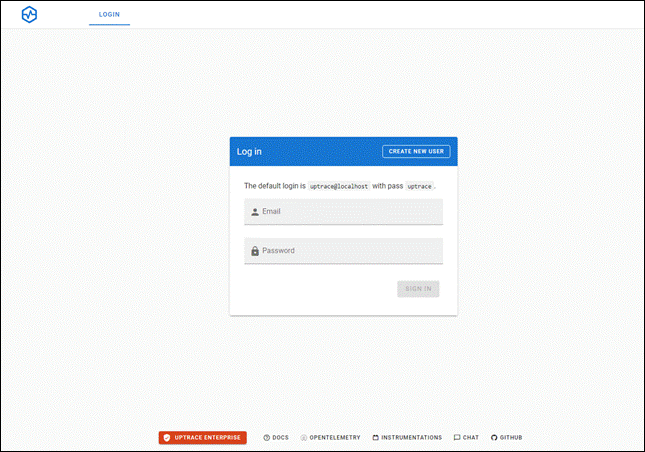The height and width of the screenshot is (452, 645).
Task: Click the CREATE NEW USER button
Action: click(416, 151)
